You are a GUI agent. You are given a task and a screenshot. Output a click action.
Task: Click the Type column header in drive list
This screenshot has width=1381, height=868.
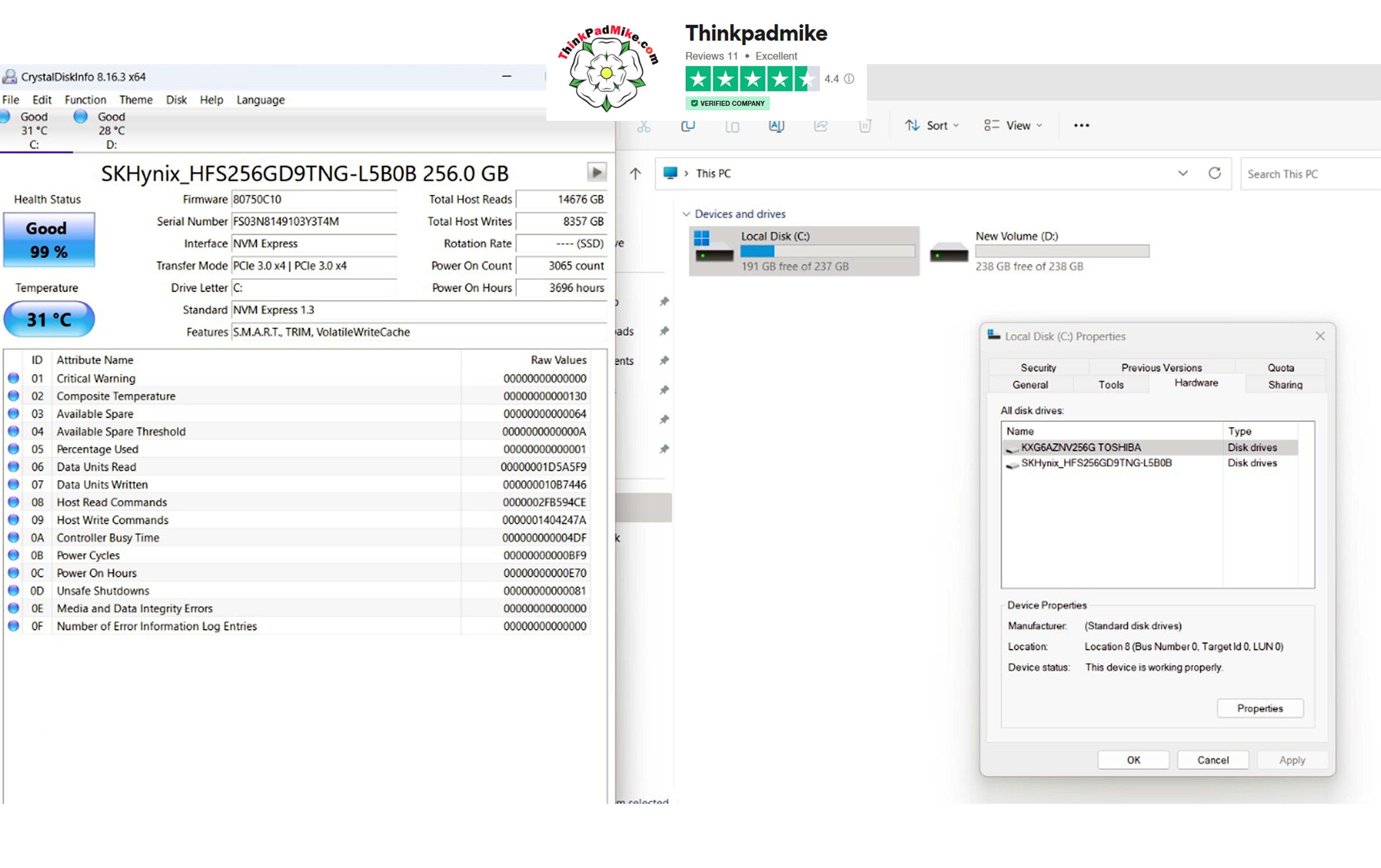1260,431
